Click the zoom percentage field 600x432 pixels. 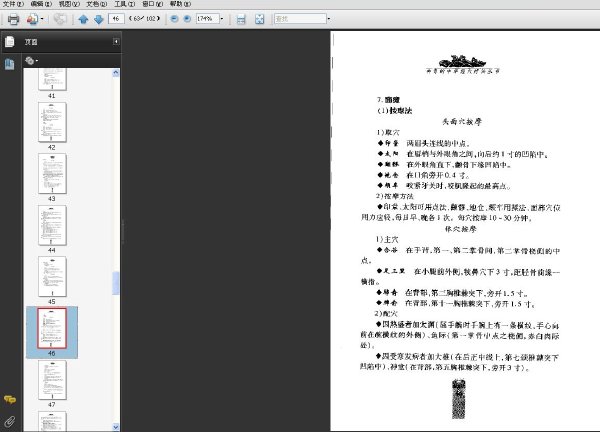coord(207,18)
